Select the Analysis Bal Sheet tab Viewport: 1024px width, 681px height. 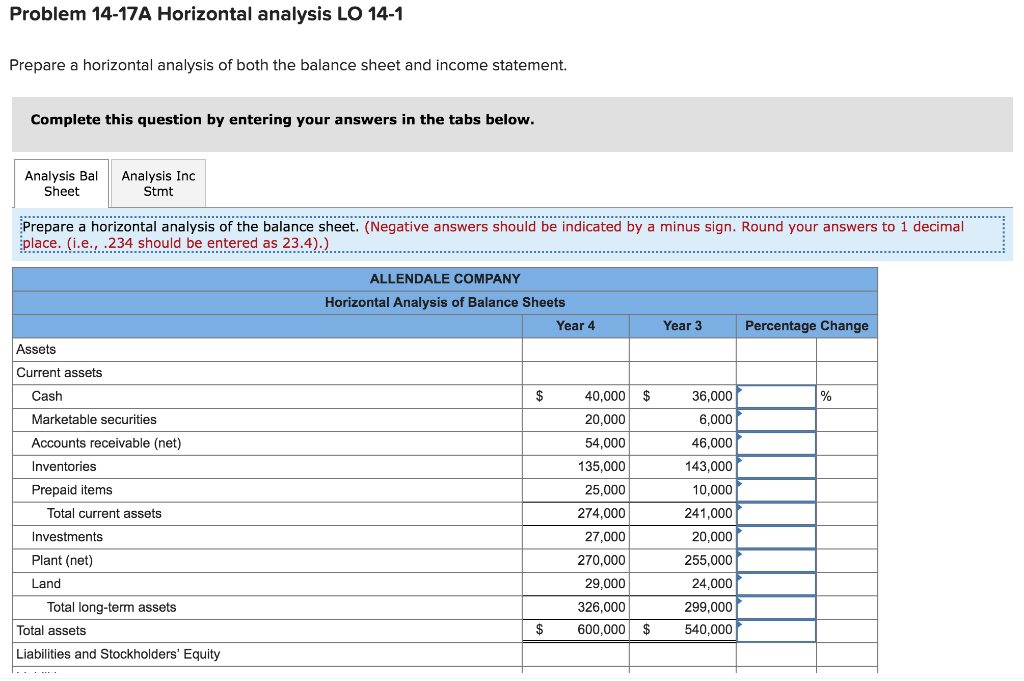60,183
